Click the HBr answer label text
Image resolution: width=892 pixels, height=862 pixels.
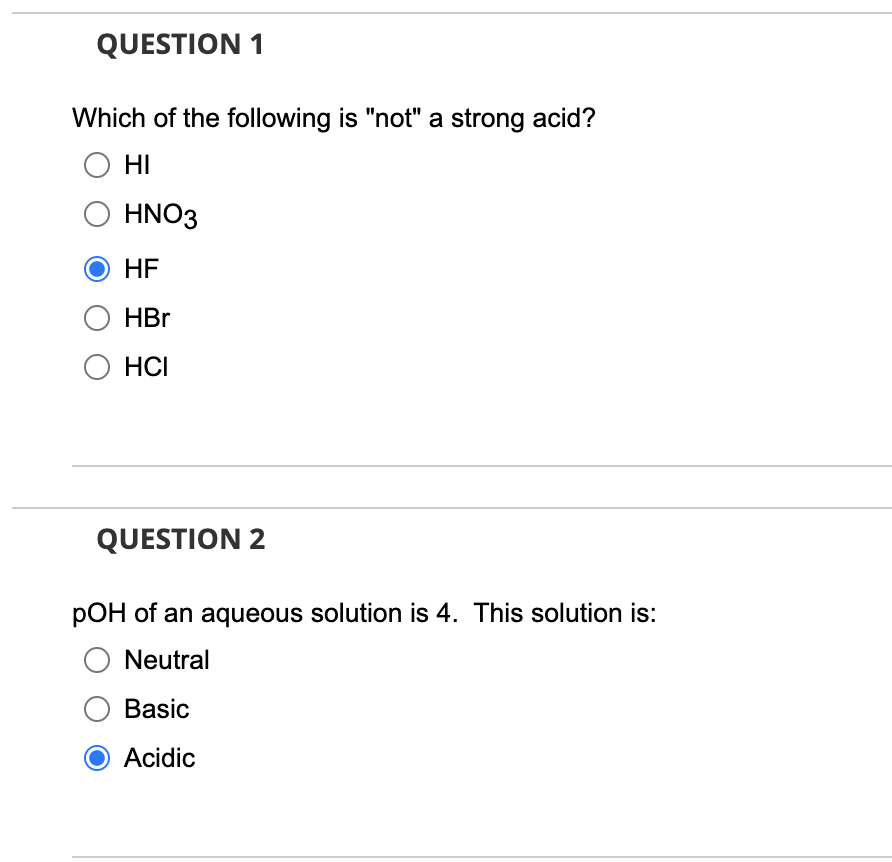click(x=146, y=318)
